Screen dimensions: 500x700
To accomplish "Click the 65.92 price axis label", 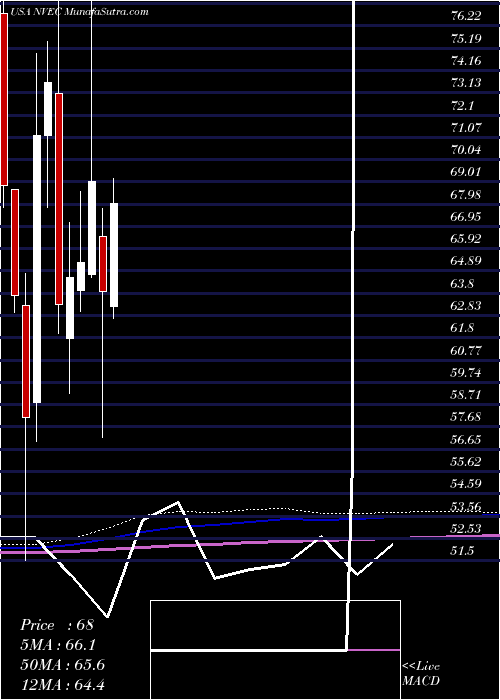I will click(x=466, y=239).
